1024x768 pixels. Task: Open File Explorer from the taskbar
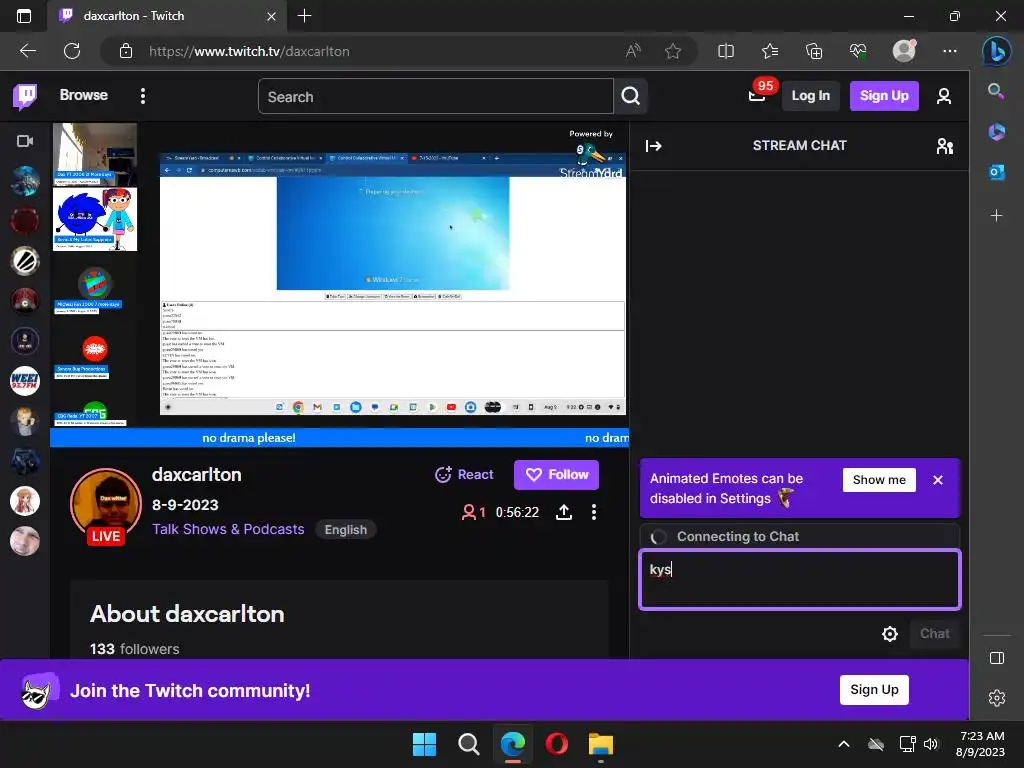click(x=600, y=744)
